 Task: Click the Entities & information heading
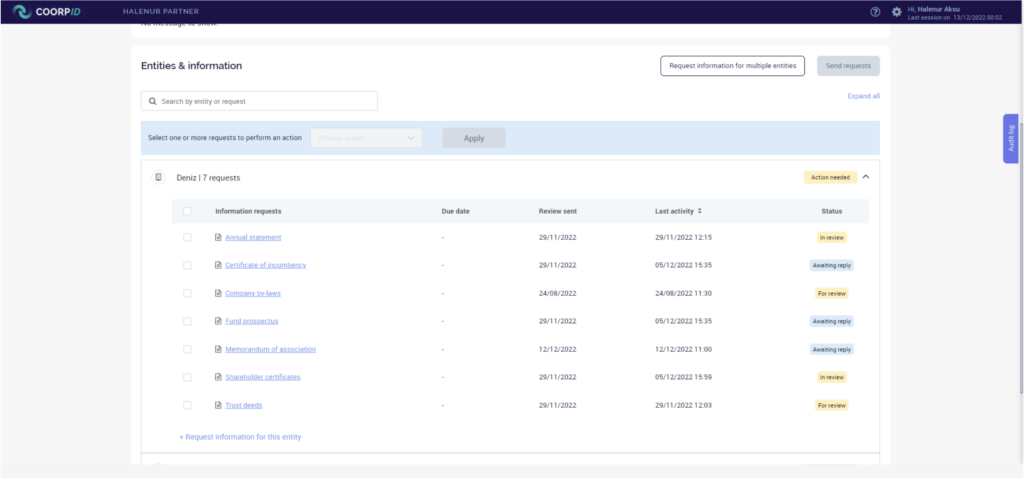click(191, 66)
